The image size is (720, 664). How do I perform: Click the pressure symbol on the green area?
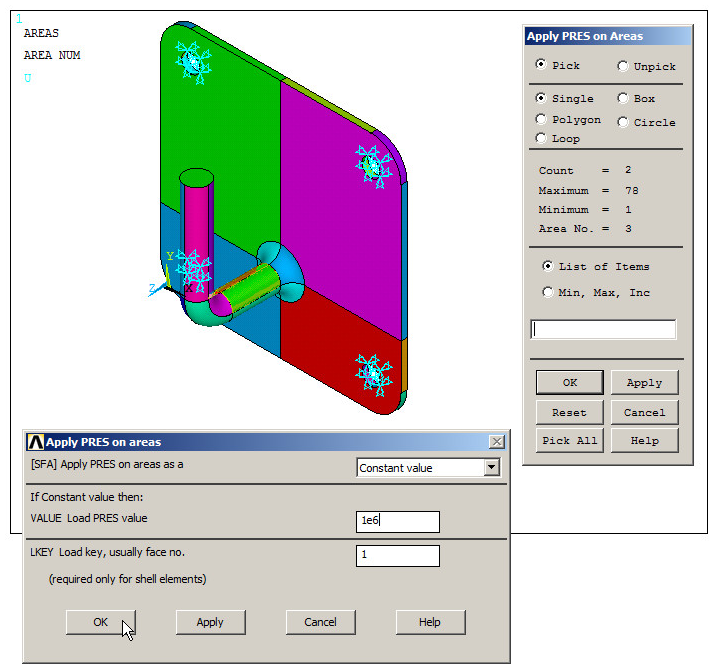pos(191,61)
